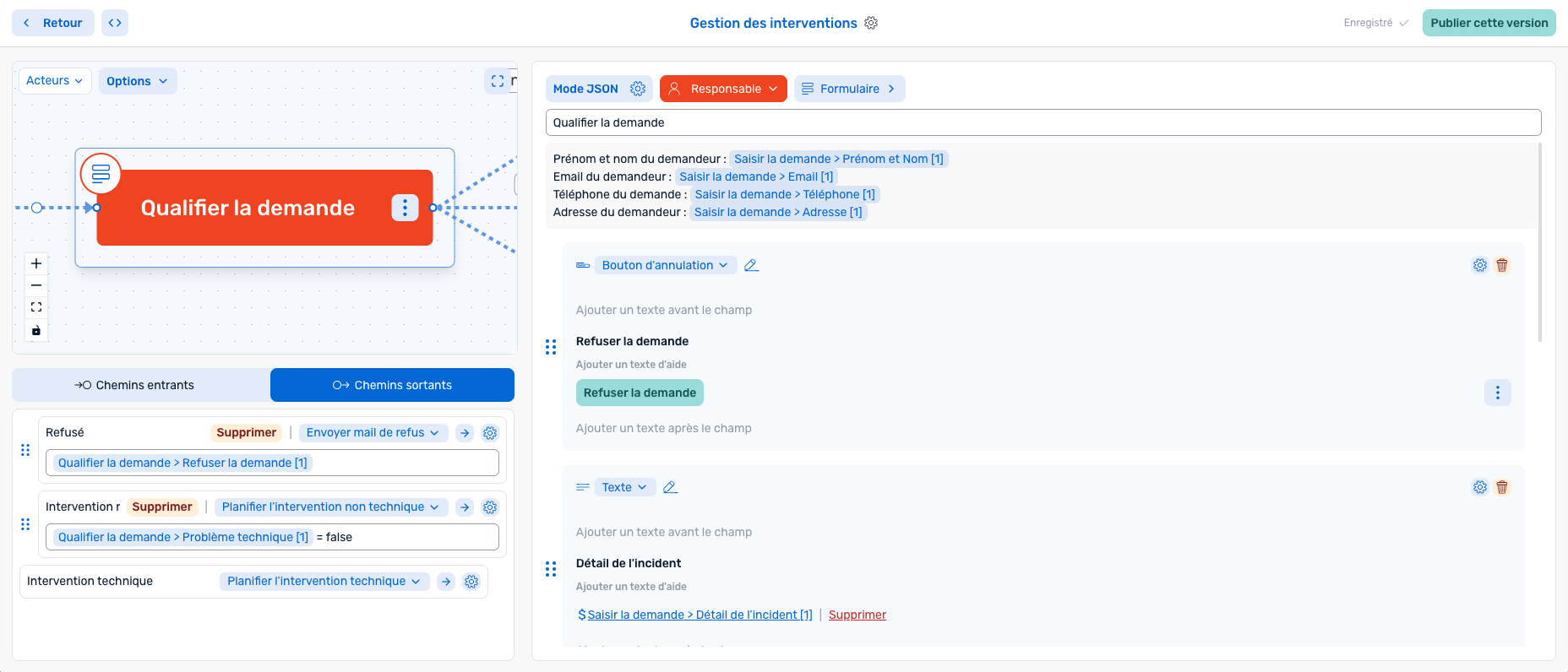Click the zoom in plus button on canvas
This screenshot has width=1568, height=672.
36,263
